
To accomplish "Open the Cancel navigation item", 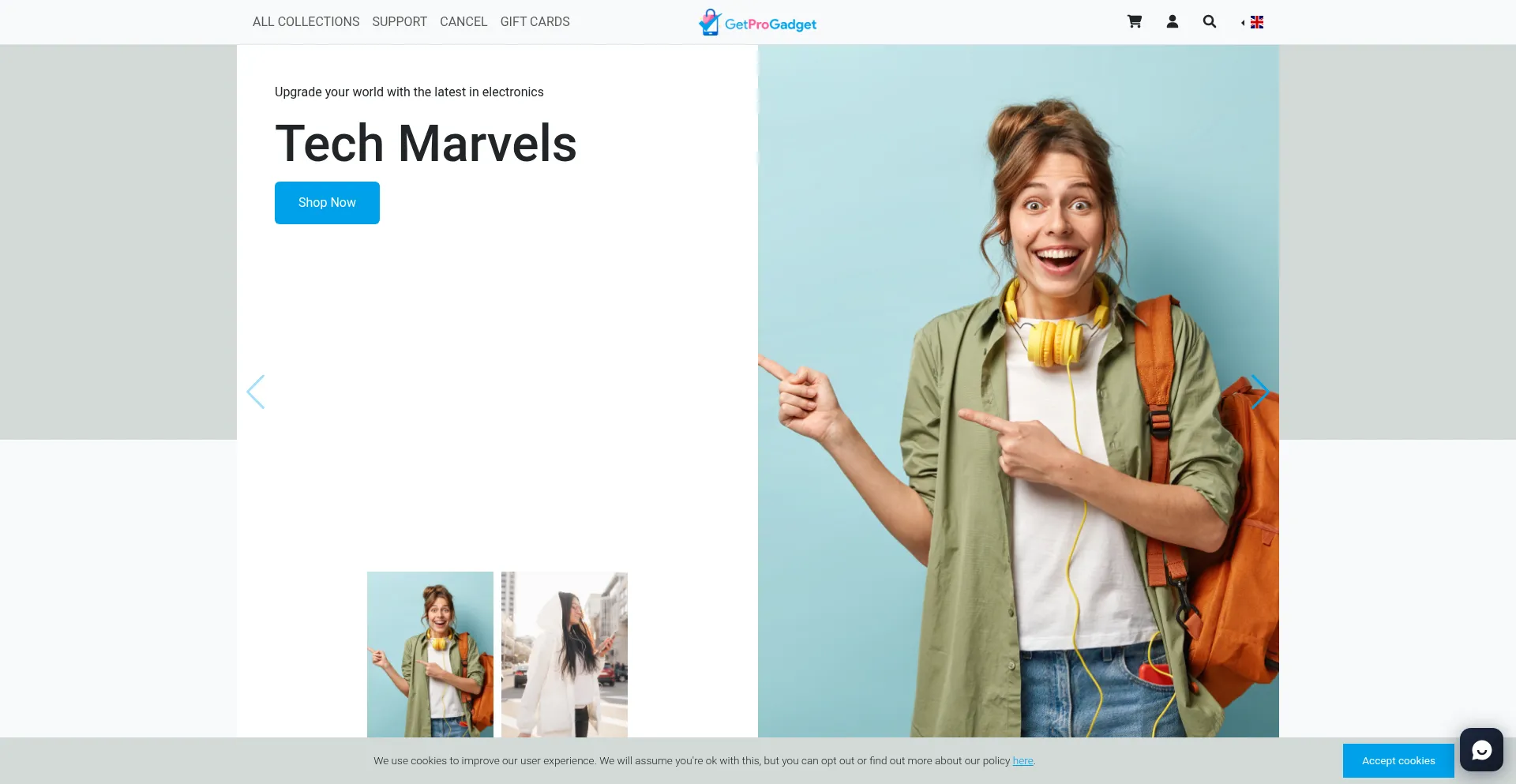I will tap(463, 22).
